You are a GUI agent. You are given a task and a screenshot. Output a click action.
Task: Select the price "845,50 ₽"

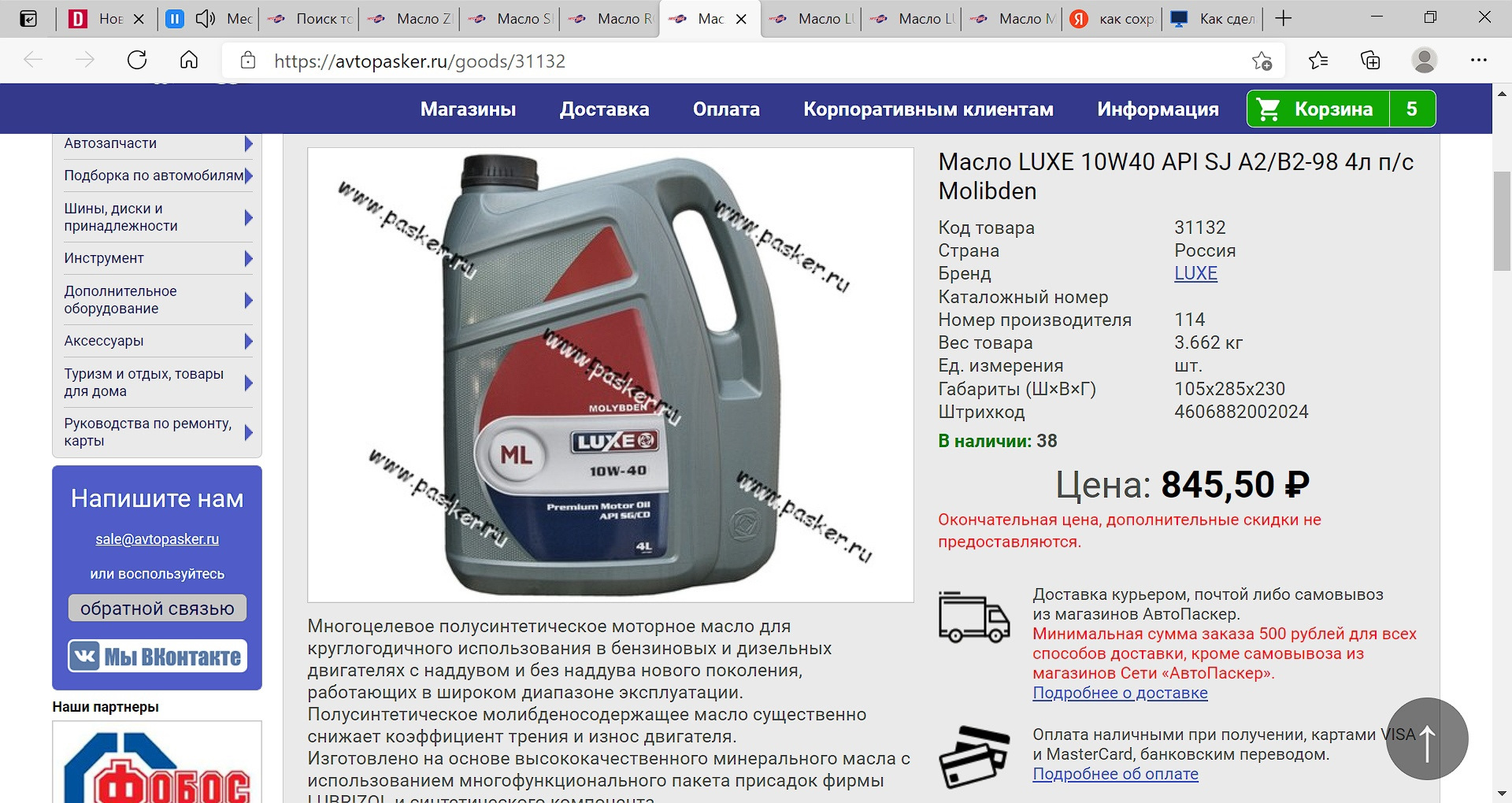(x=1235, y=484)
